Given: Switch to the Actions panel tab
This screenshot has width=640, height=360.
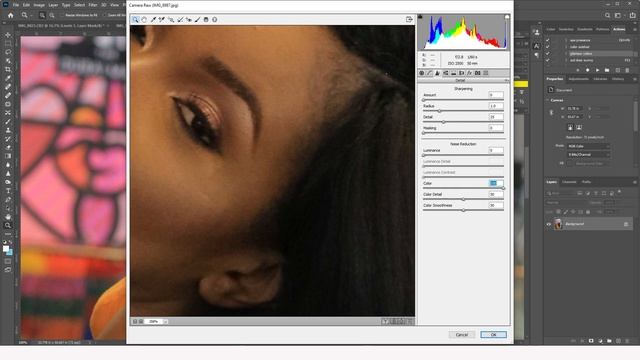Looking at the screenshot, I should point(619,29).
